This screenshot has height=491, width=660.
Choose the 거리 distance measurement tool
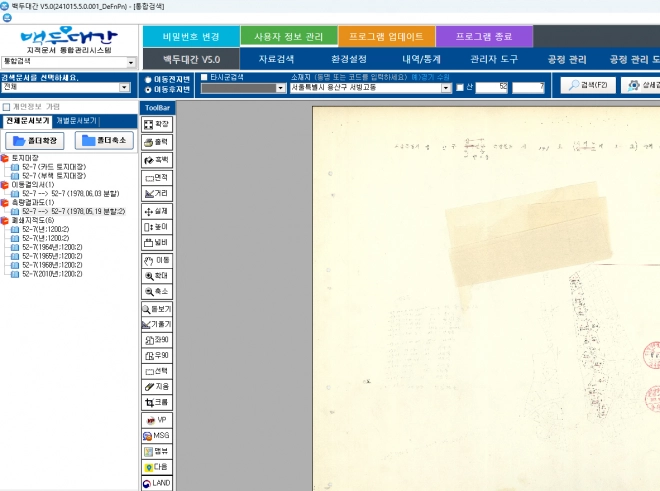click(156, 193)
